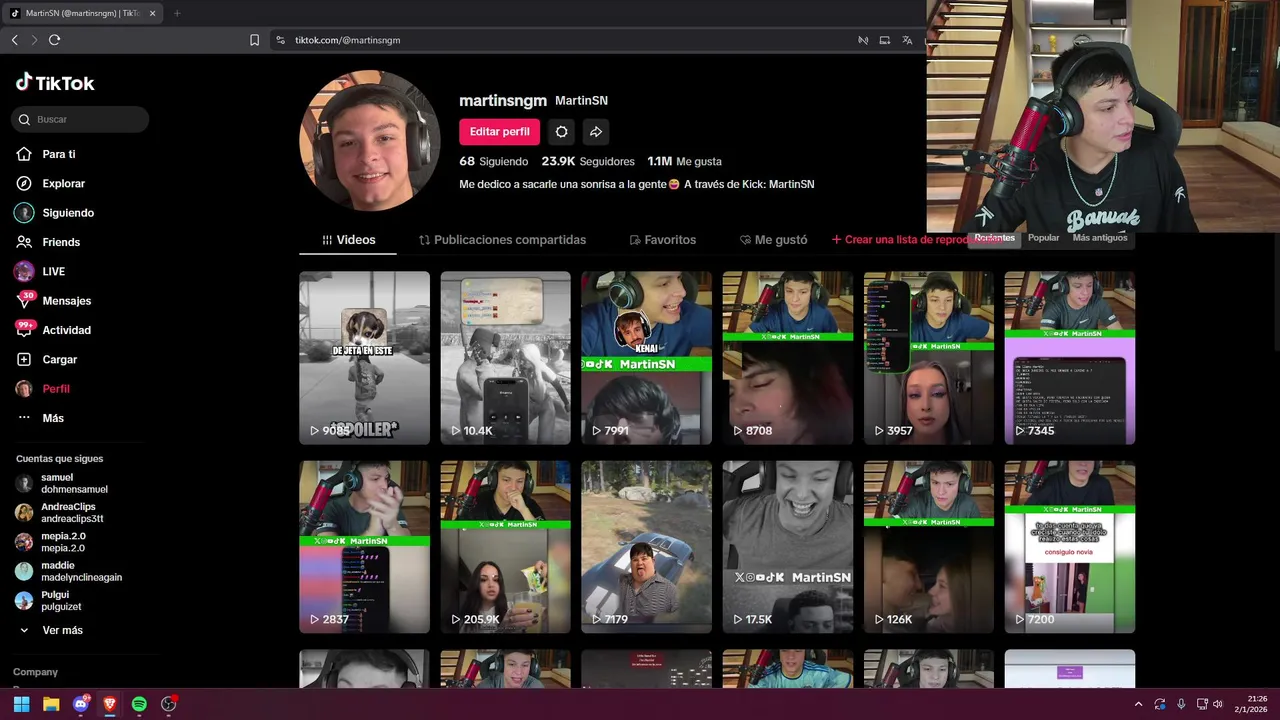Click the profile avatar picture

click(369, 140)
